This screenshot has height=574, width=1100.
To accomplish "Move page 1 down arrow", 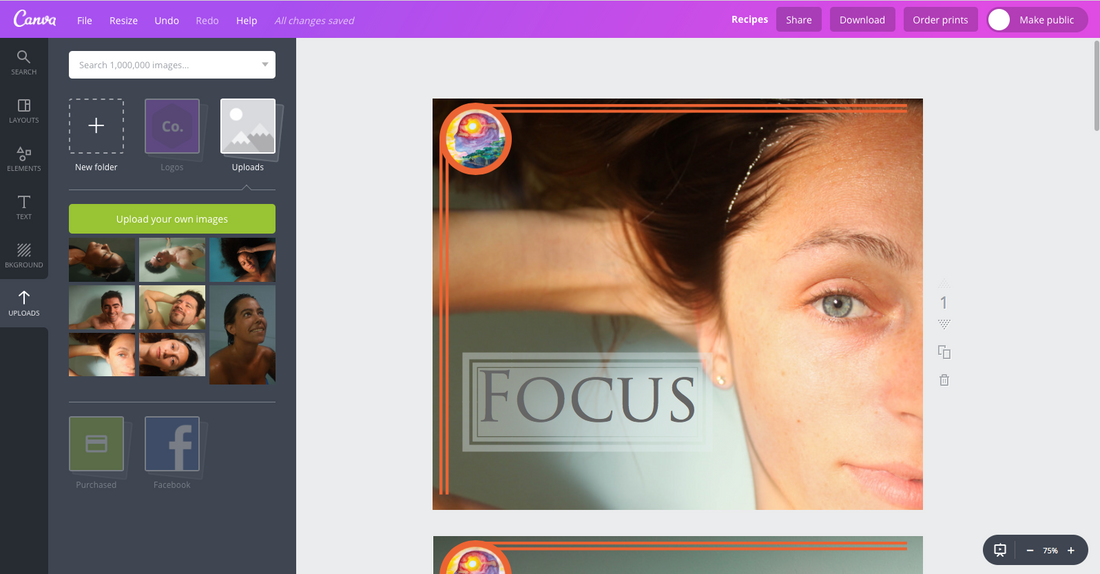I will (944, 324).
